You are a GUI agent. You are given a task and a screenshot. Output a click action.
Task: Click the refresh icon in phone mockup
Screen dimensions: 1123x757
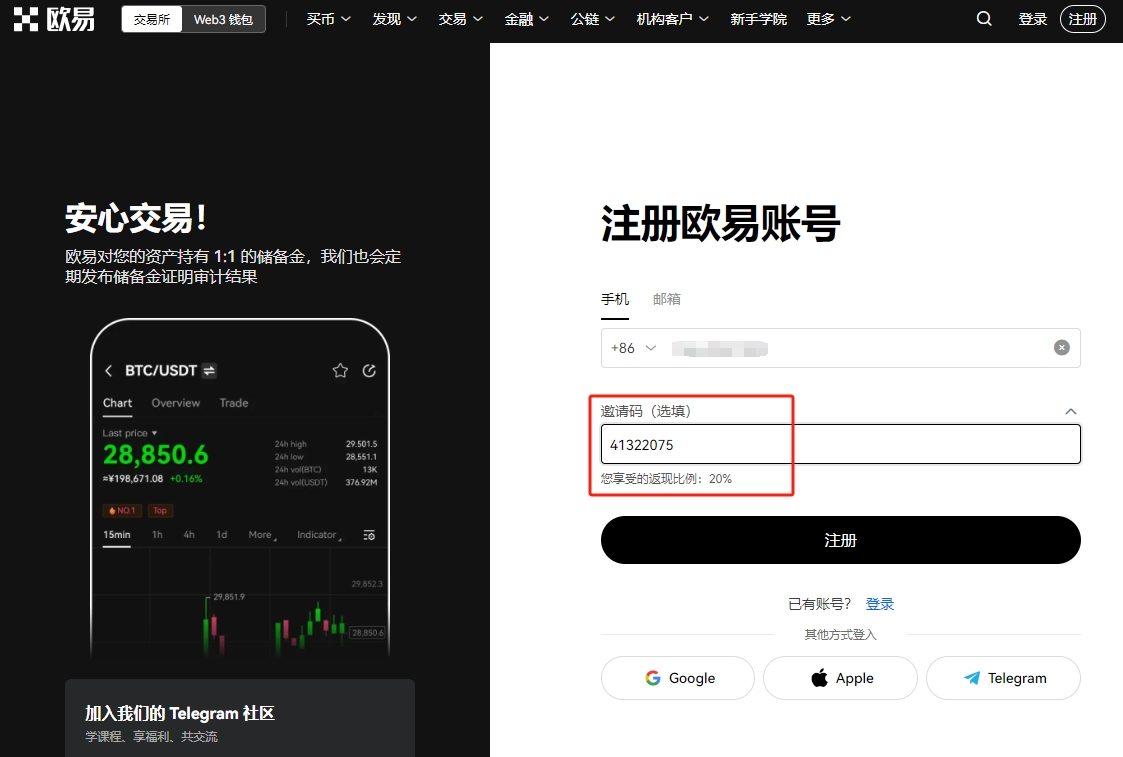tap(369, 370)
